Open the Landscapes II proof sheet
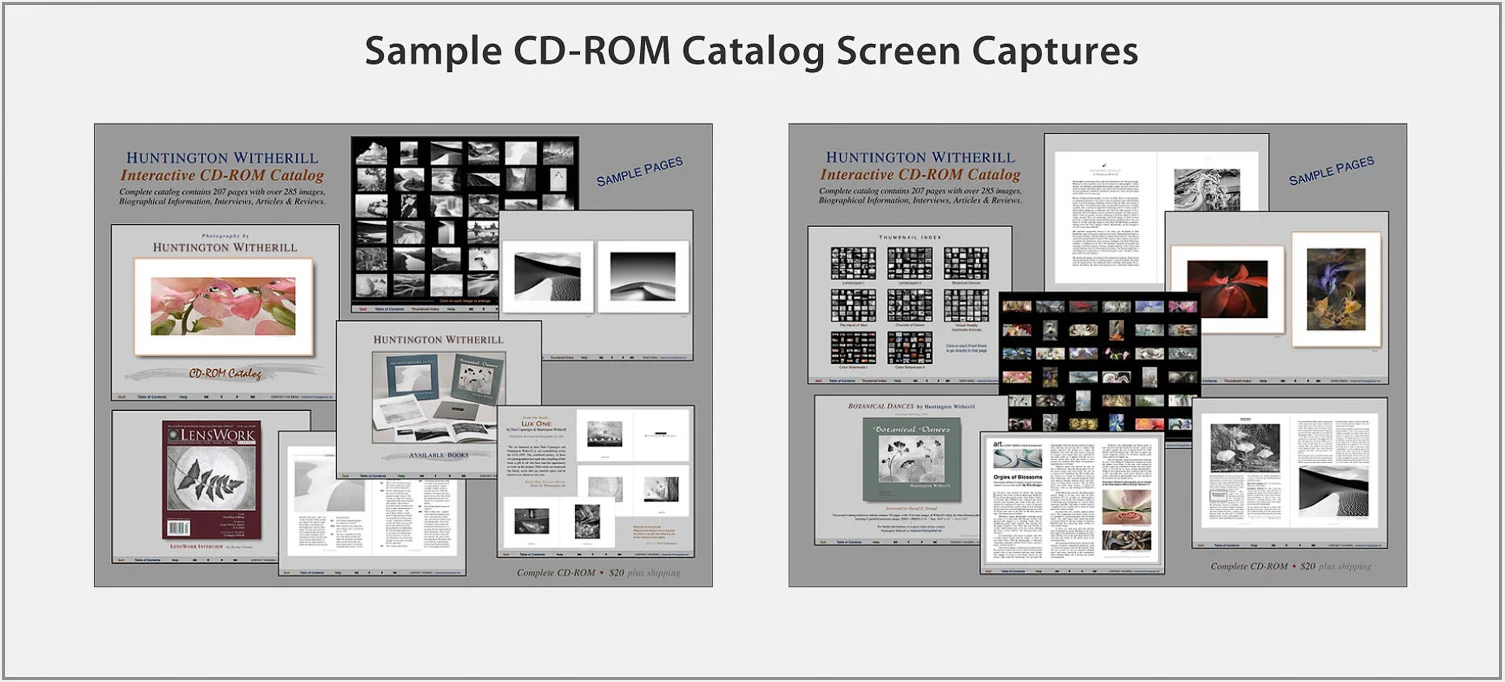The height and width of the screenshot is (682, 1505). coord(909,263)
